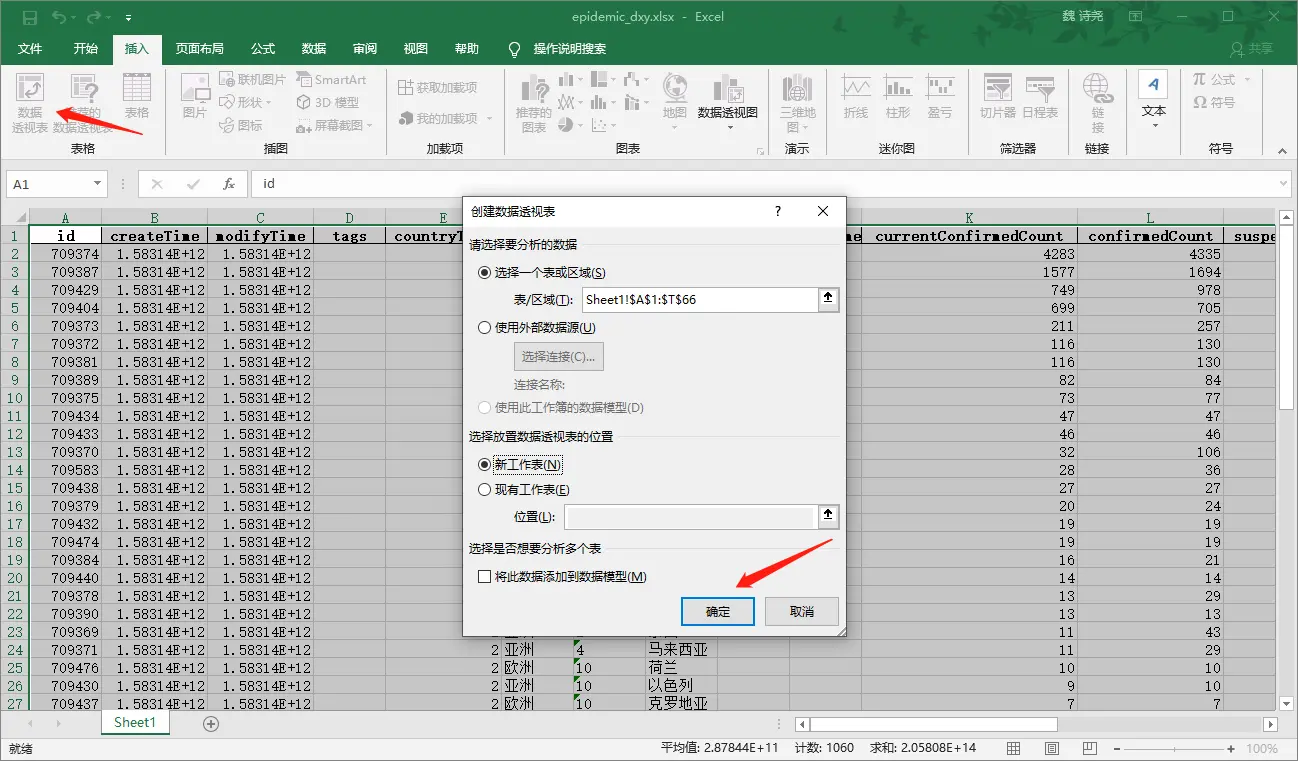This screenshot has width=1298, height=761.
Task: Click the PivotTable (数据透视表) ribbon icon
Action: click(30, 103)
